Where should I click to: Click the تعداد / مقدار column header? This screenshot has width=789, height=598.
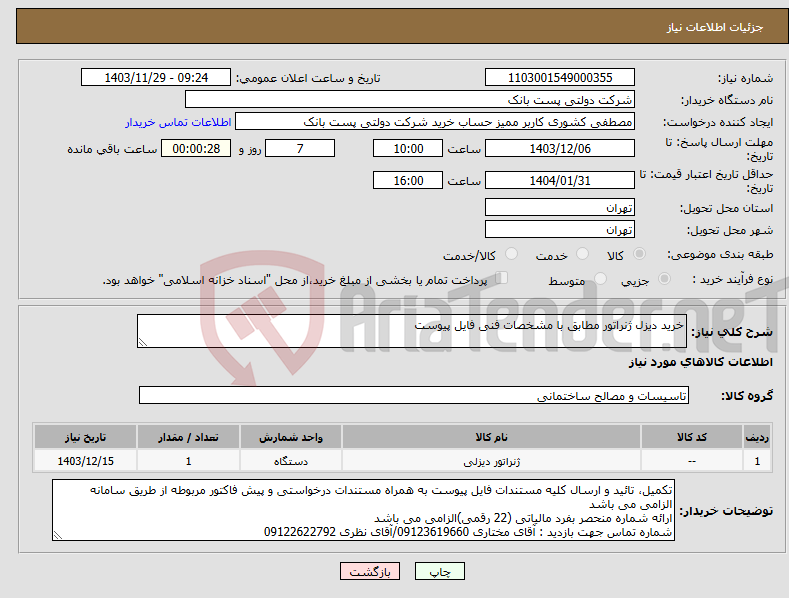point(188,437)
